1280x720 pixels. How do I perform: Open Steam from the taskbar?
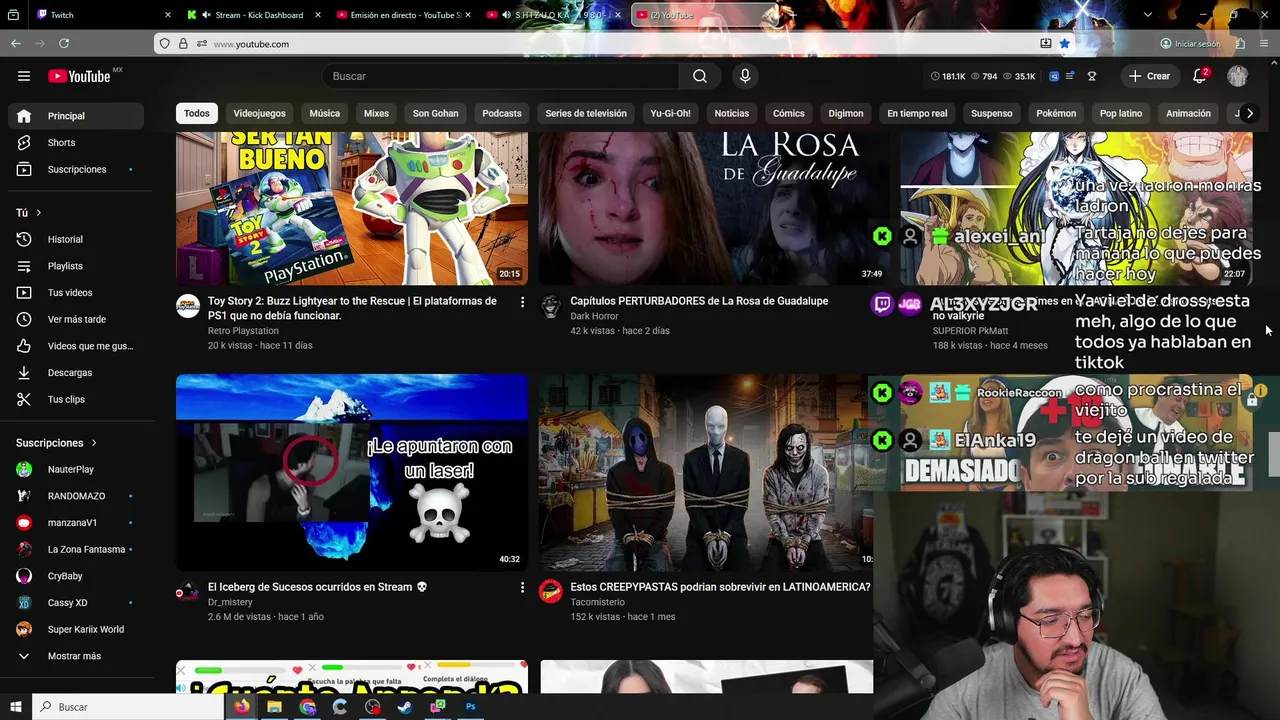(405, 707)
